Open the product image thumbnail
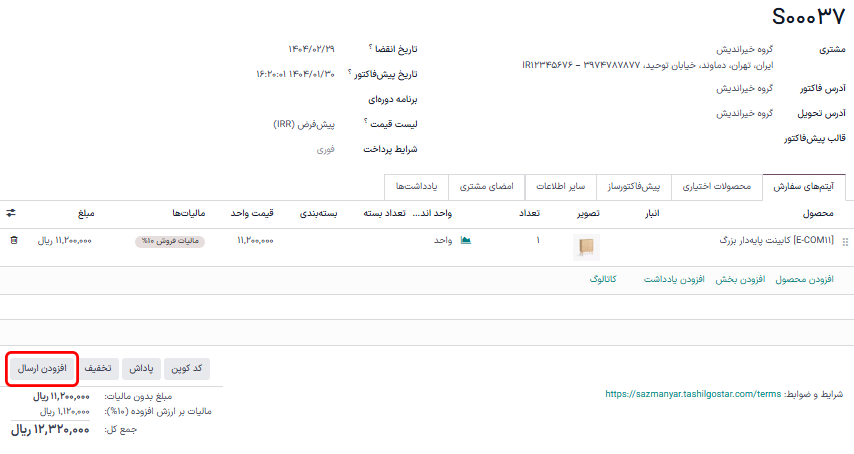854x454 pixels. [587, 246]
